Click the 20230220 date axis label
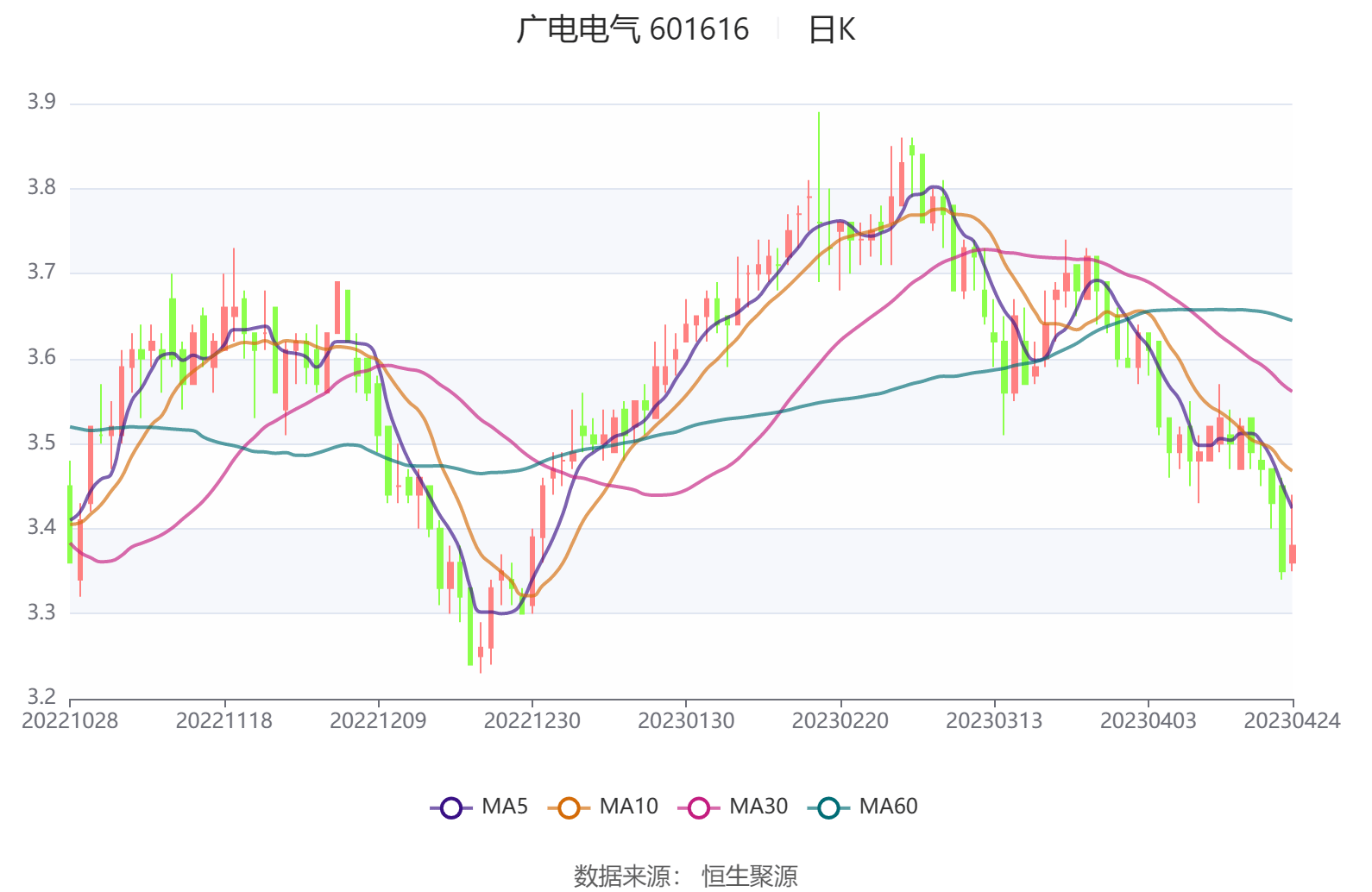1372x892 pixels. (x=840, y=721)
